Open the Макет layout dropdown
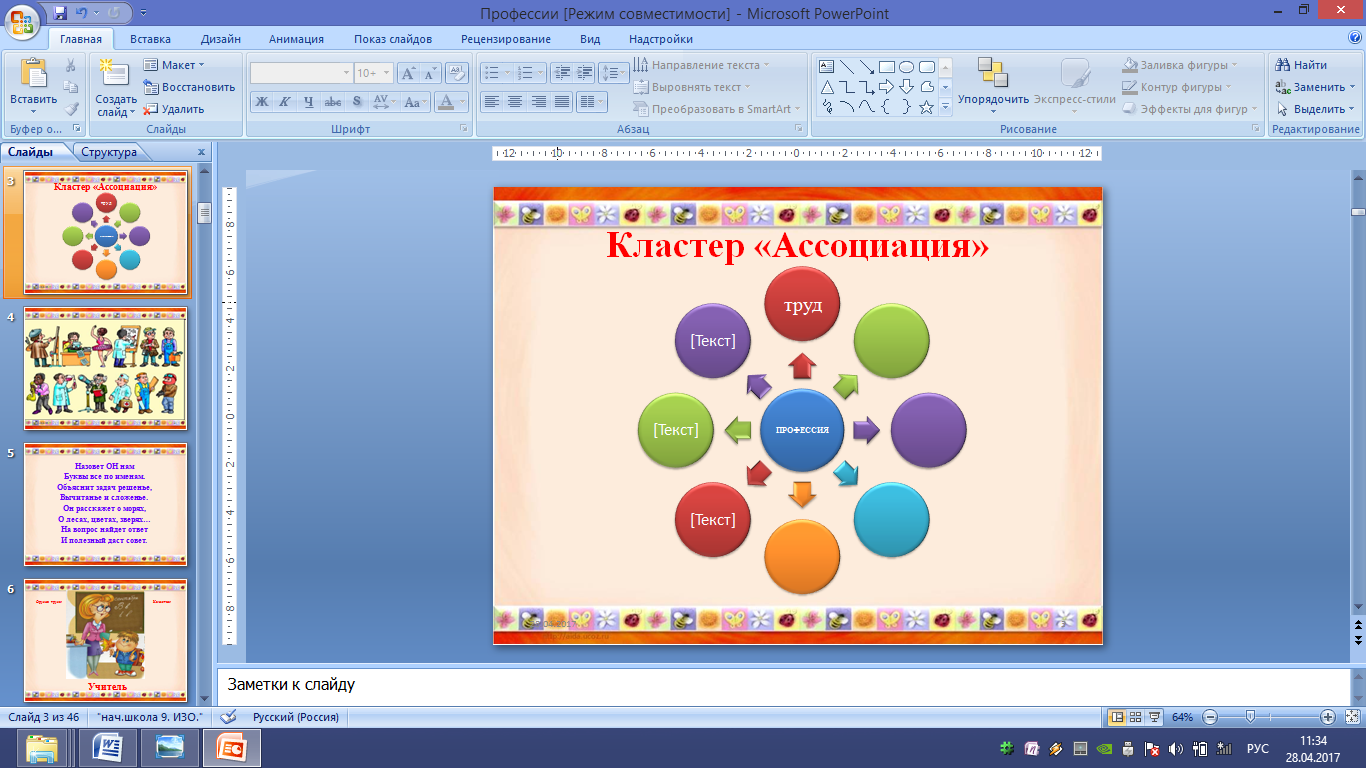This screenshot has width=1366, height=768. coord(174,65)
